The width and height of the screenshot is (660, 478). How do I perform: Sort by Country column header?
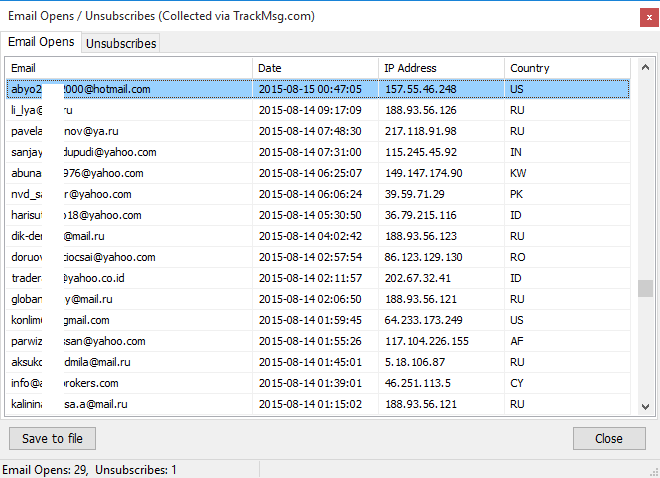click(x=567, y=68)
